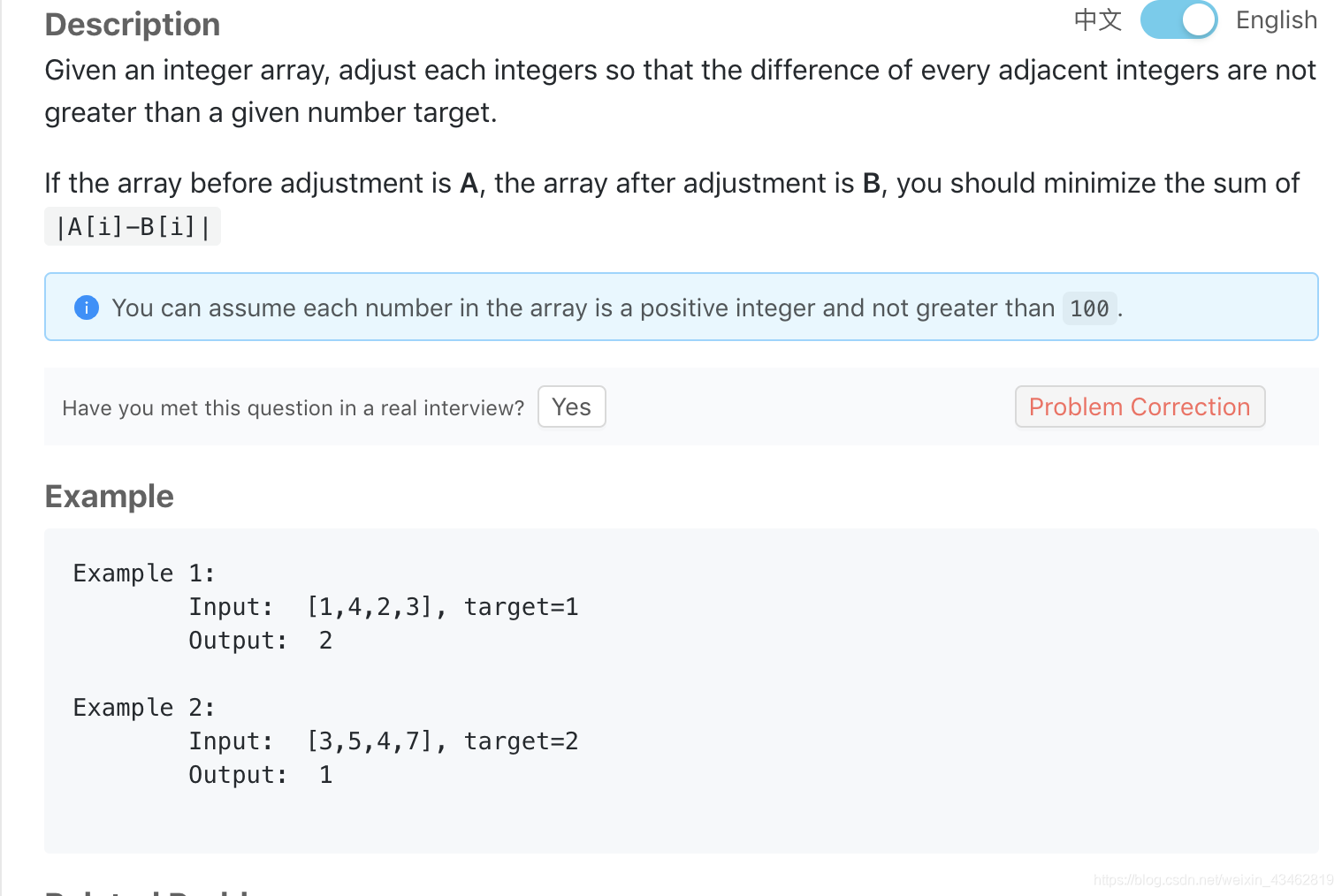Click the blue info icon
1342x896 pixels.
(x=87, y=308)
